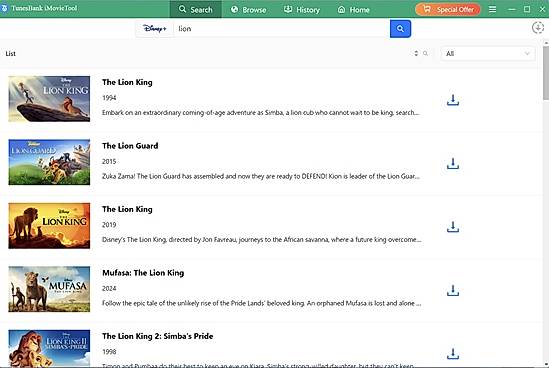Click The Lion Guard thumbnail
Viewport: 549px width, 368px height.
point(49,162)
